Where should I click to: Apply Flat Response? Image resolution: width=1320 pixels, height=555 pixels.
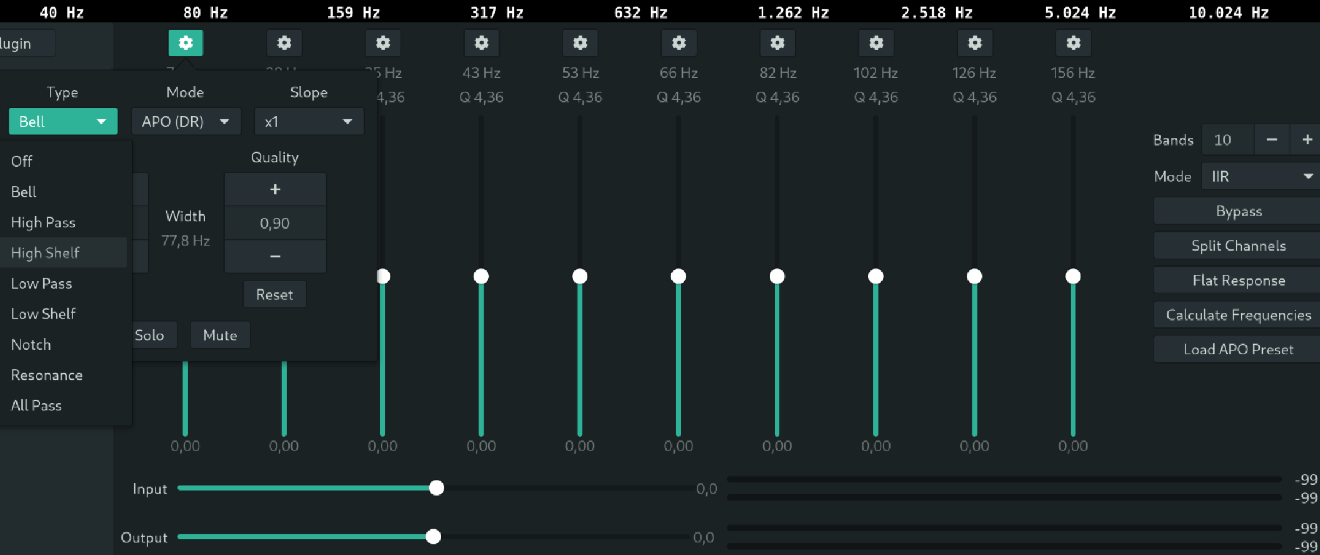[x=1238, y=281]
